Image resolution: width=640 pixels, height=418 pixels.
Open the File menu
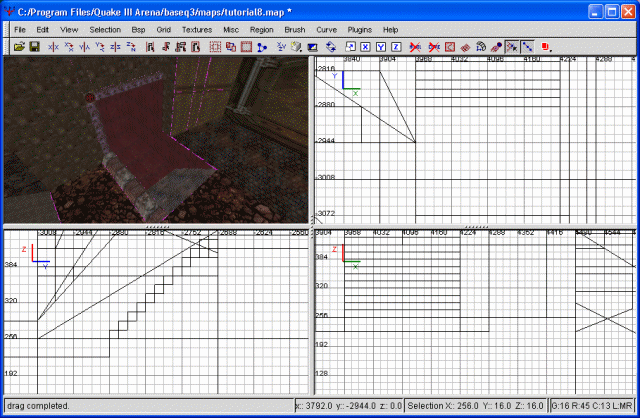click(x=20, y=30)
